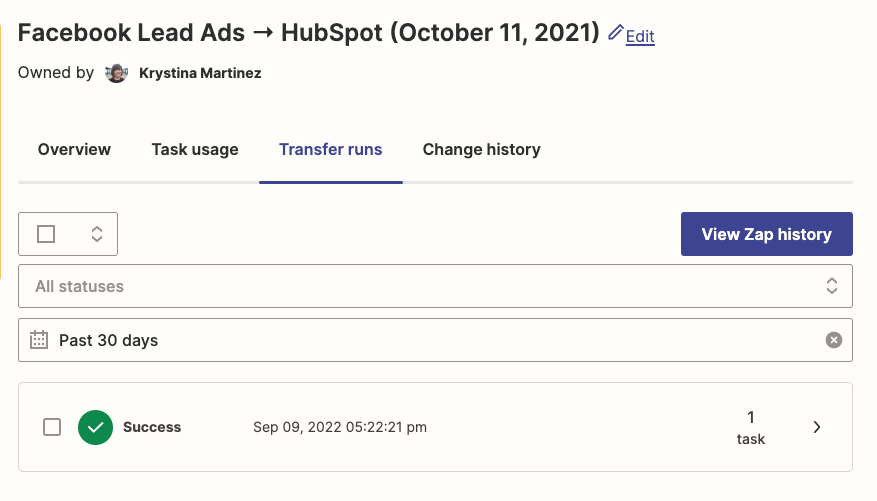
Task: Open the All statuses dropdown
Action: click(x=435, y=286)
